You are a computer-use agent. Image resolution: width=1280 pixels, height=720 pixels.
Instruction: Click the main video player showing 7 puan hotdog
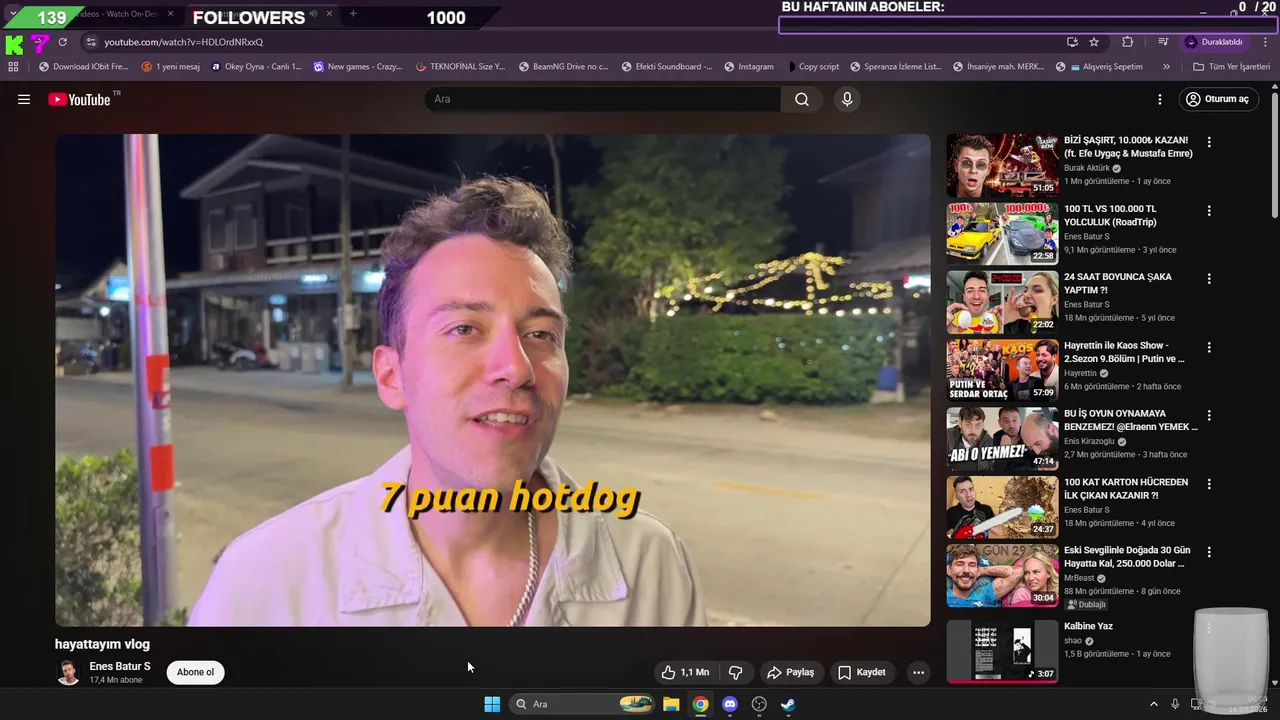pyautogui.click(x=492, y=380)
